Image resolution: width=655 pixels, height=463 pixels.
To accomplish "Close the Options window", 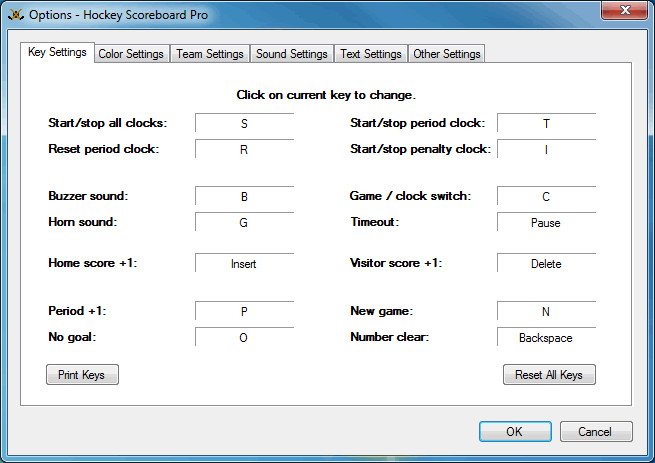I will coord(625,10).
